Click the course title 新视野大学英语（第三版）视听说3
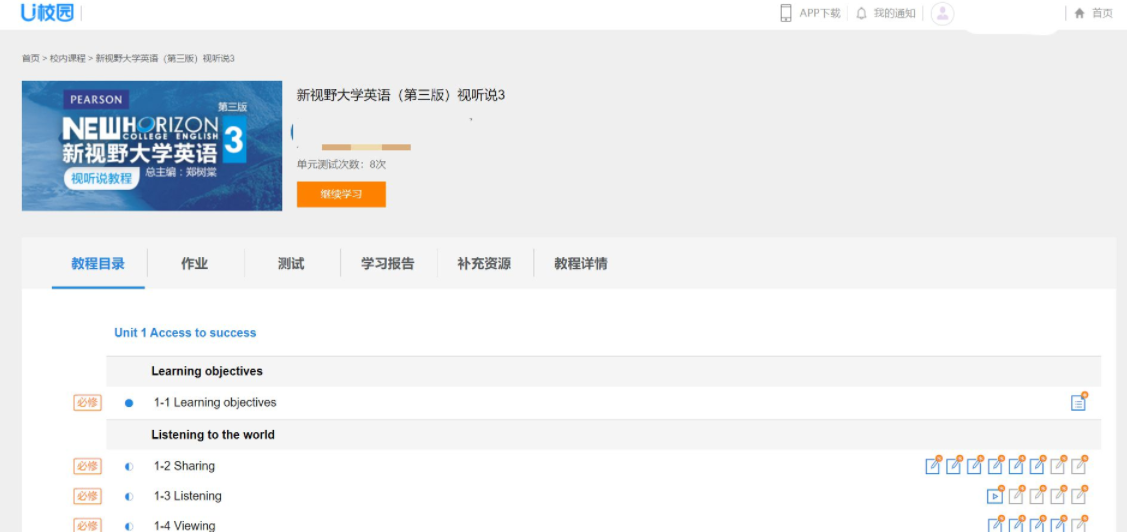 [x=401, y=95]
